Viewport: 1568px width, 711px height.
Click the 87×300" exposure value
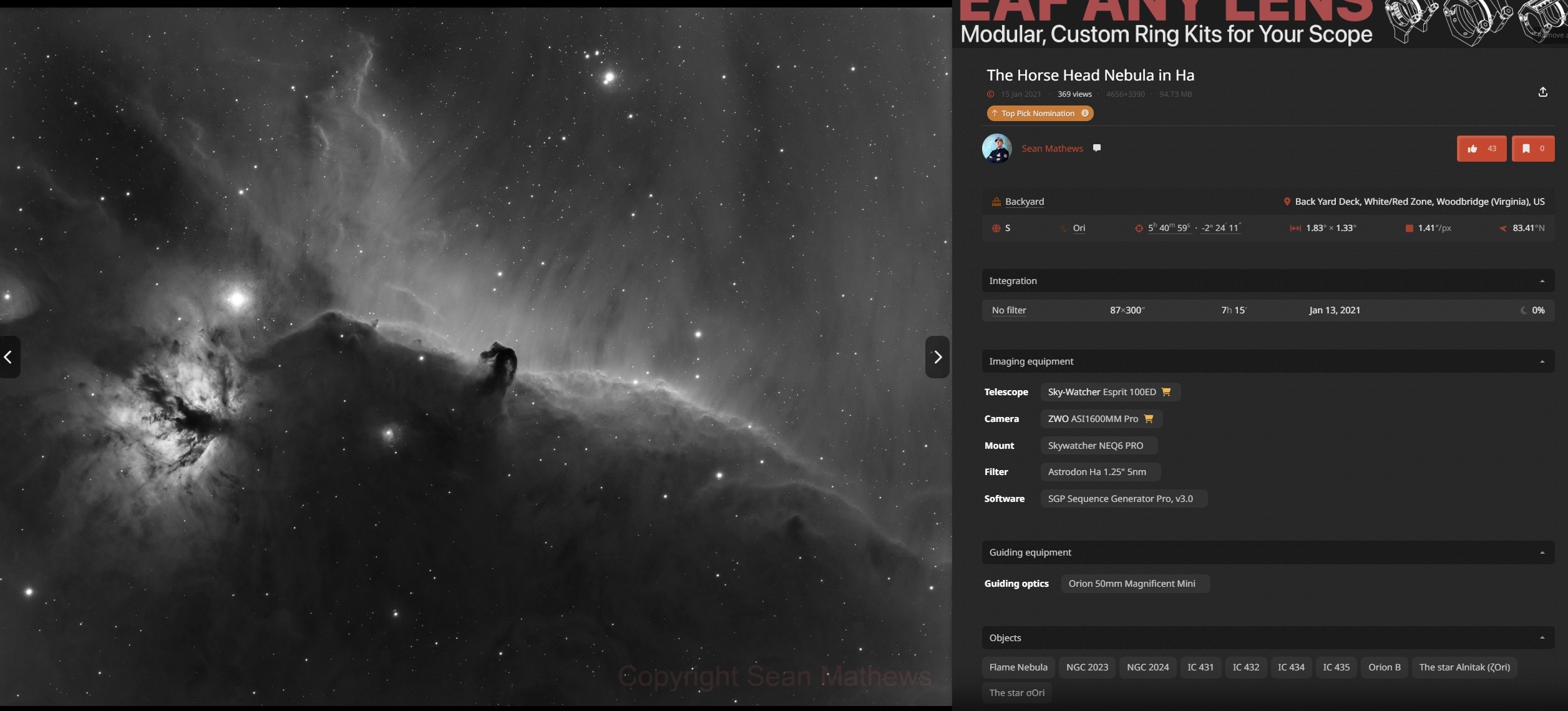(x=1127, y=310)
